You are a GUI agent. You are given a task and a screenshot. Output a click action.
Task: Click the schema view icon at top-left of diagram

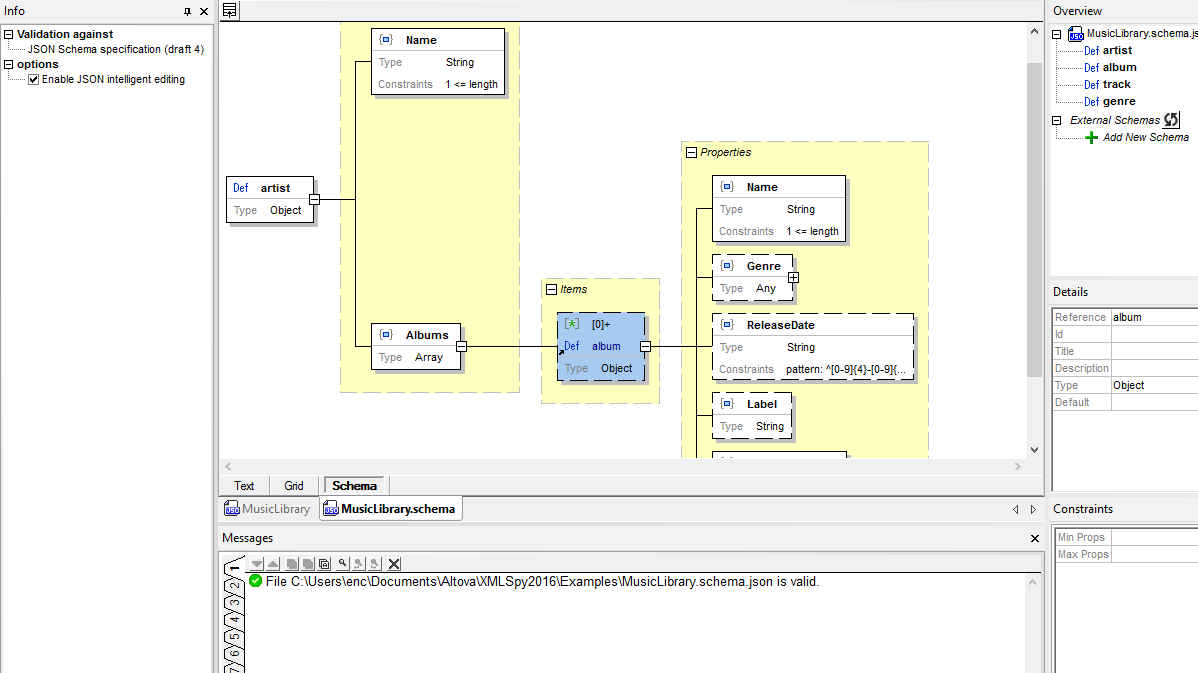tap(230, 11)
